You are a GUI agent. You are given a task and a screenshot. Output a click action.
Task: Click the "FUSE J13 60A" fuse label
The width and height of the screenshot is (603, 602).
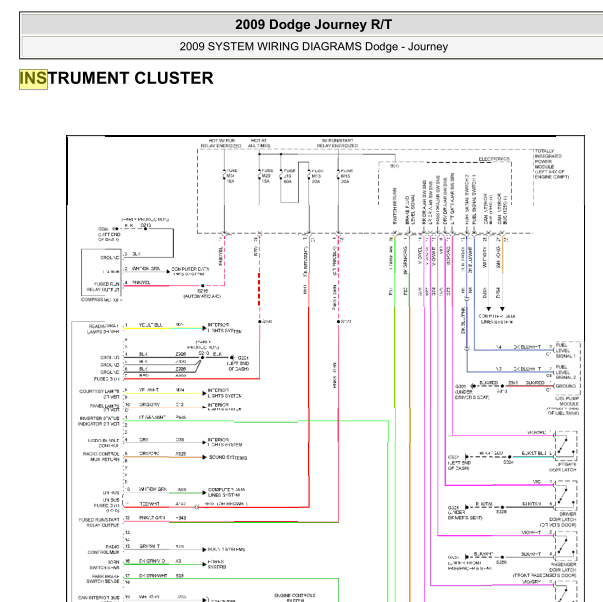(289, 176)
